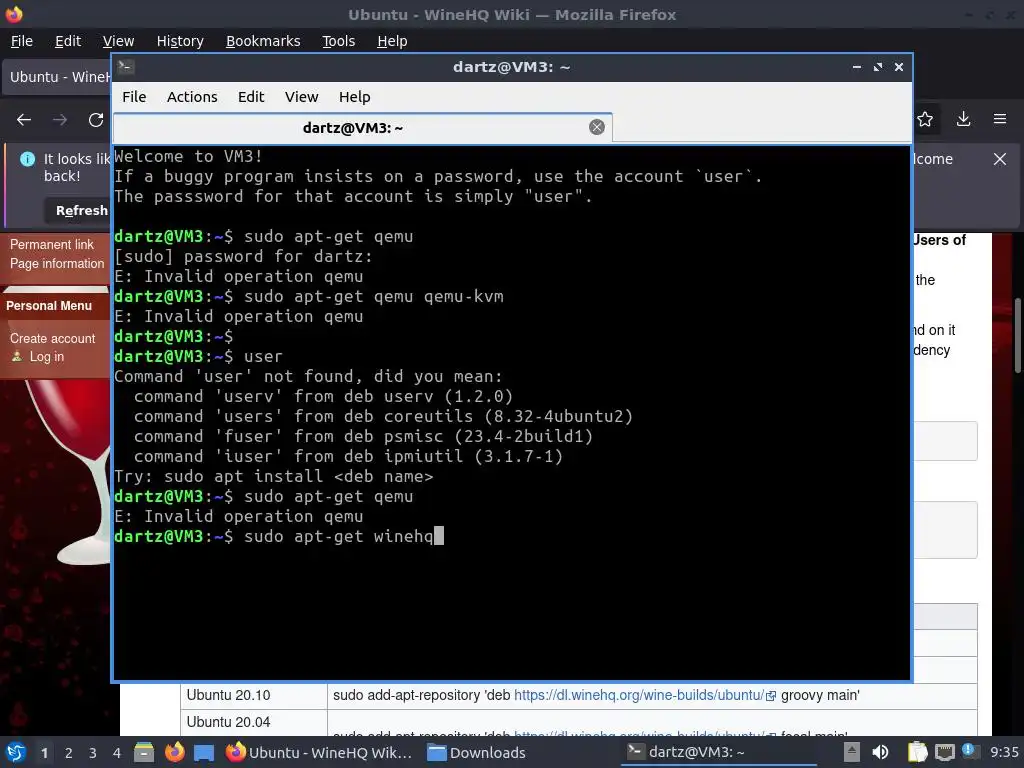
Task: Click the notification bar info icon
Action: pyautogui.click(x=27, y=159)
